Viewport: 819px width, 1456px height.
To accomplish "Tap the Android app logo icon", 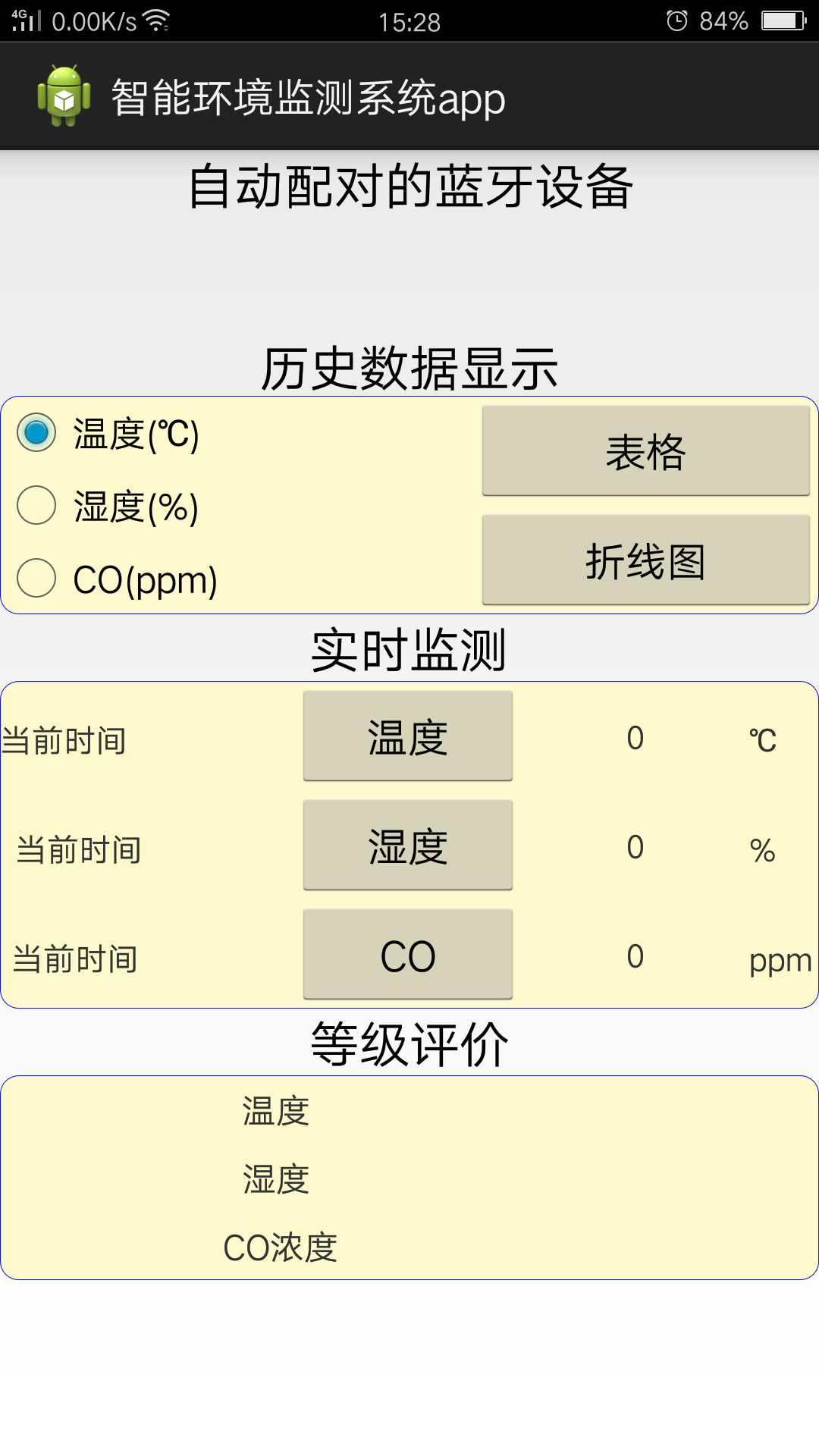I will [x=64, y=96].
